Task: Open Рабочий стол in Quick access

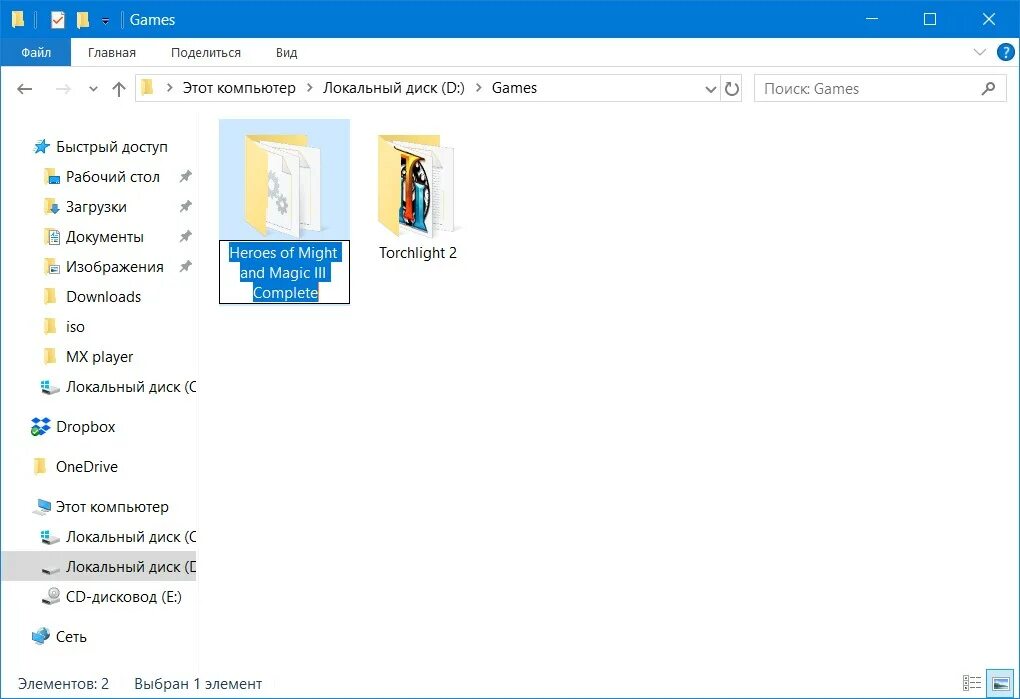Action: [113, 177]
